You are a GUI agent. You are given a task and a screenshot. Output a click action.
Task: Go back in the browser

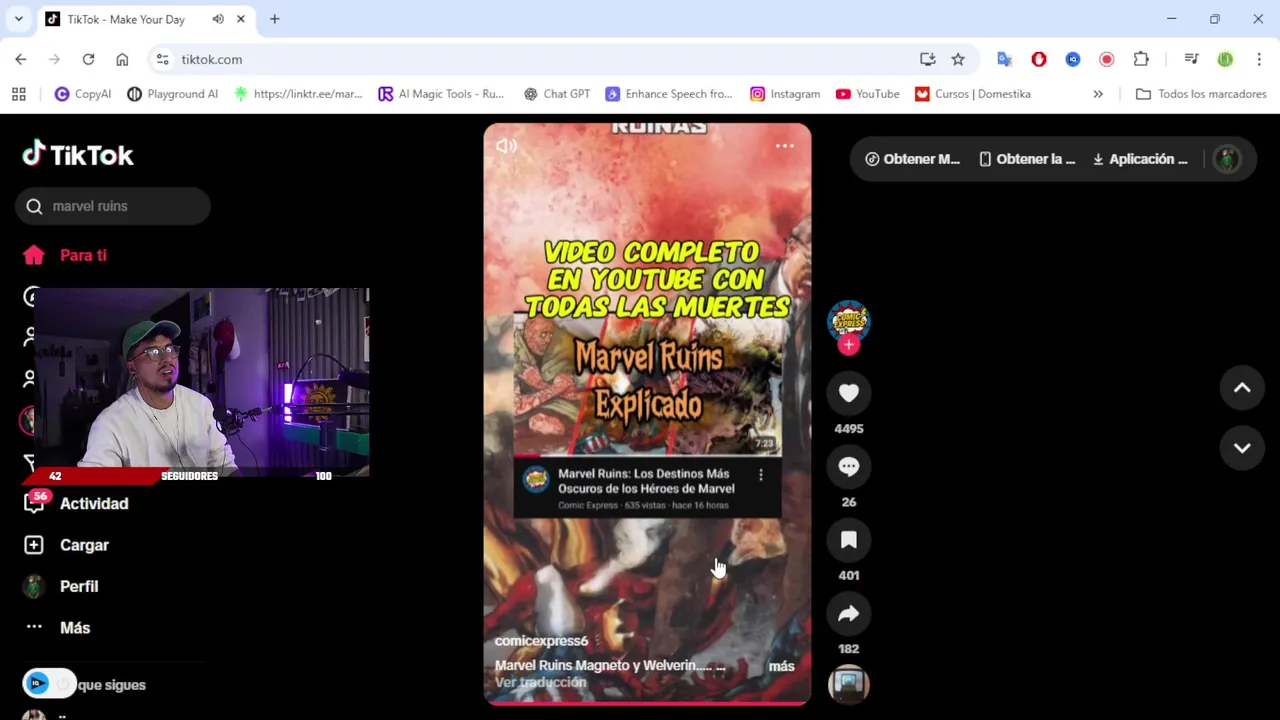click(21, 59)
